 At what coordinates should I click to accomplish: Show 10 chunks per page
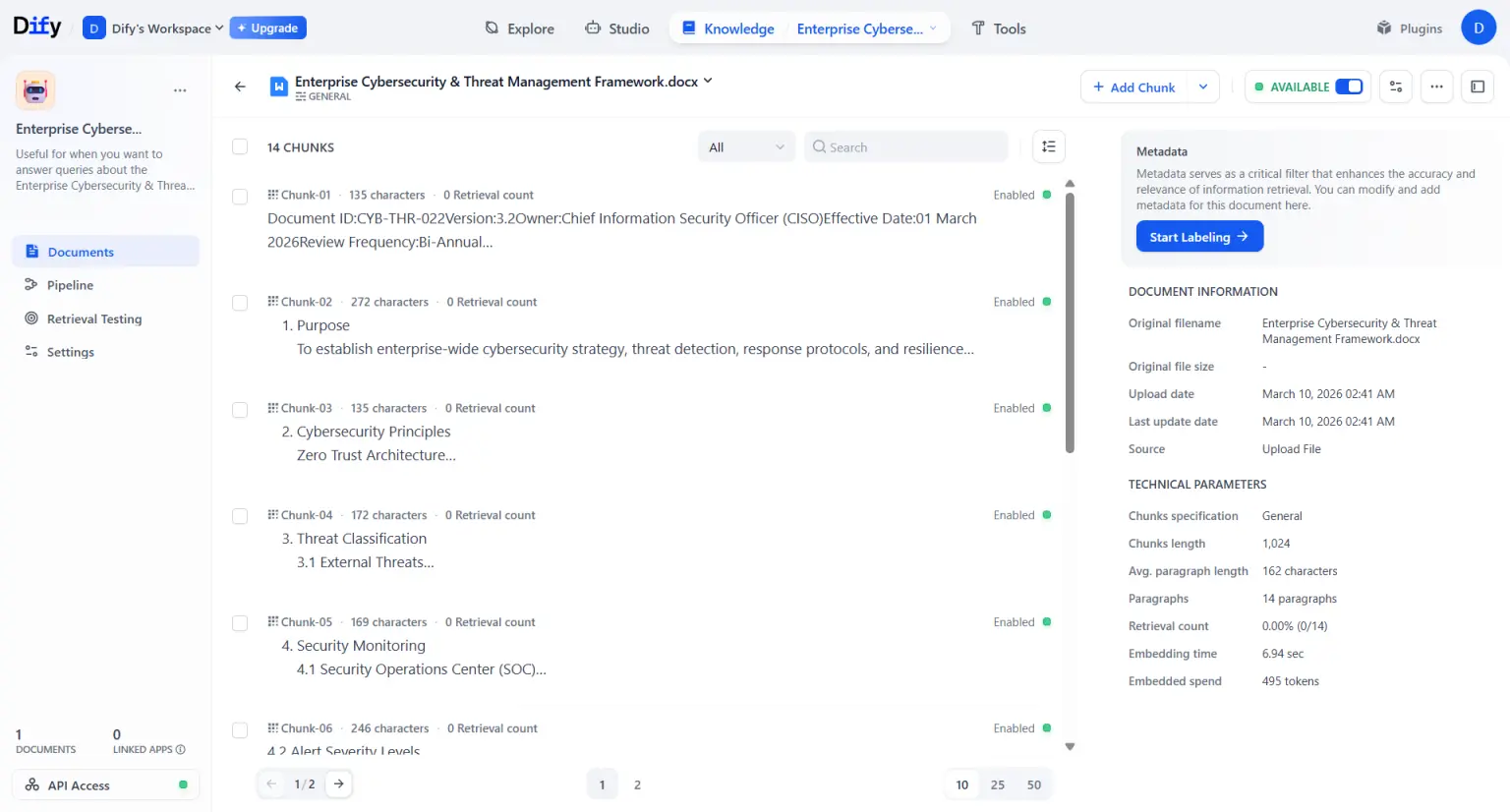pyautogui.click(x=962, y=784)
